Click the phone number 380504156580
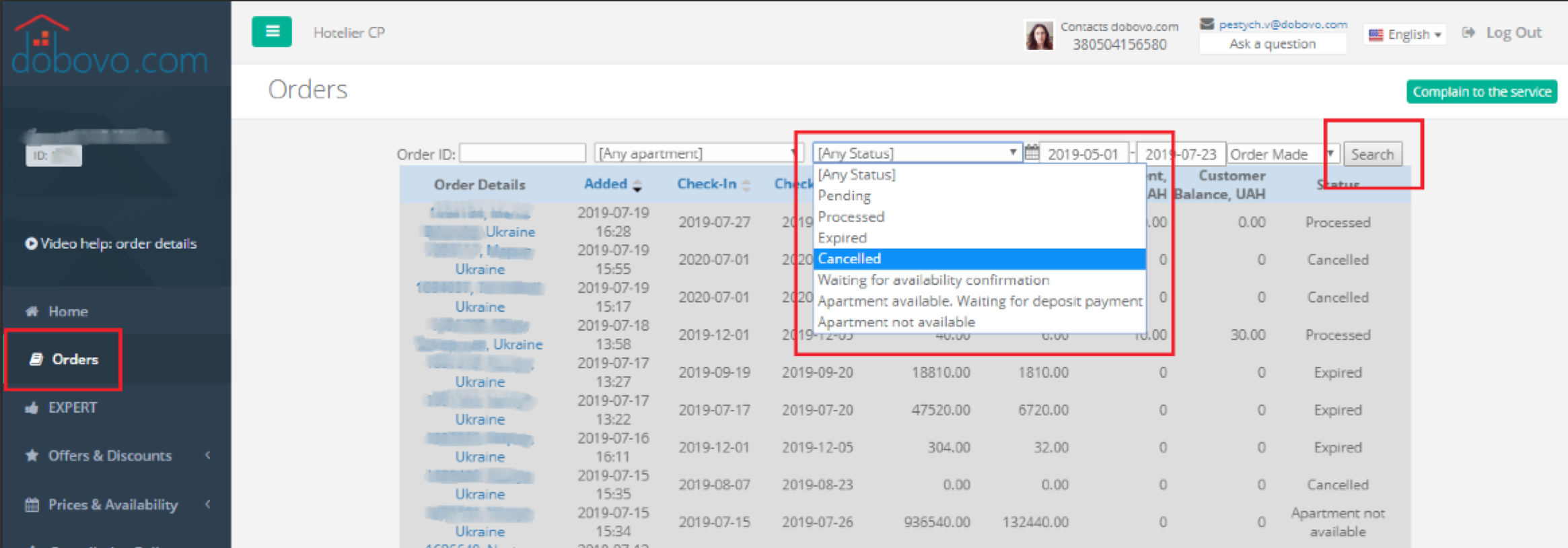This screenshot has width=1568, height=548. point(1120,44)
